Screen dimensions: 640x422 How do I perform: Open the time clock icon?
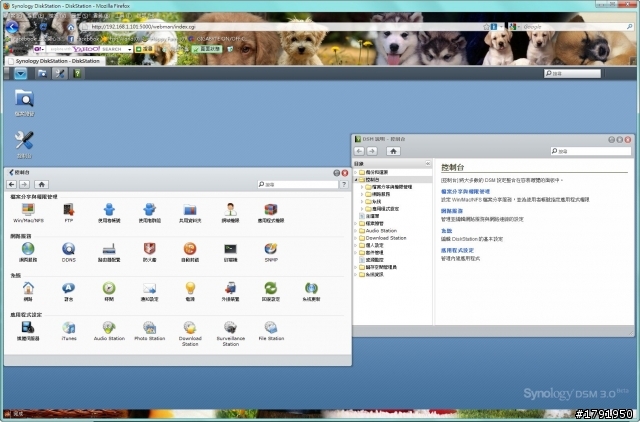(x=109, y=289)
